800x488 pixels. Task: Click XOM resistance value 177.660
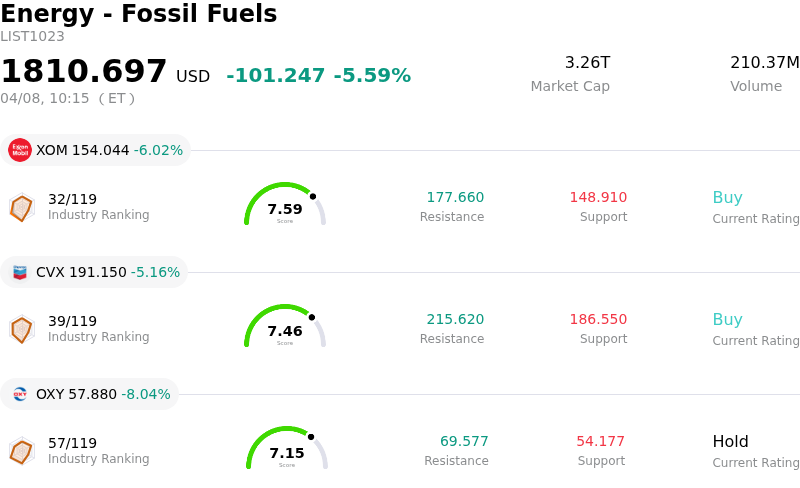455,198
